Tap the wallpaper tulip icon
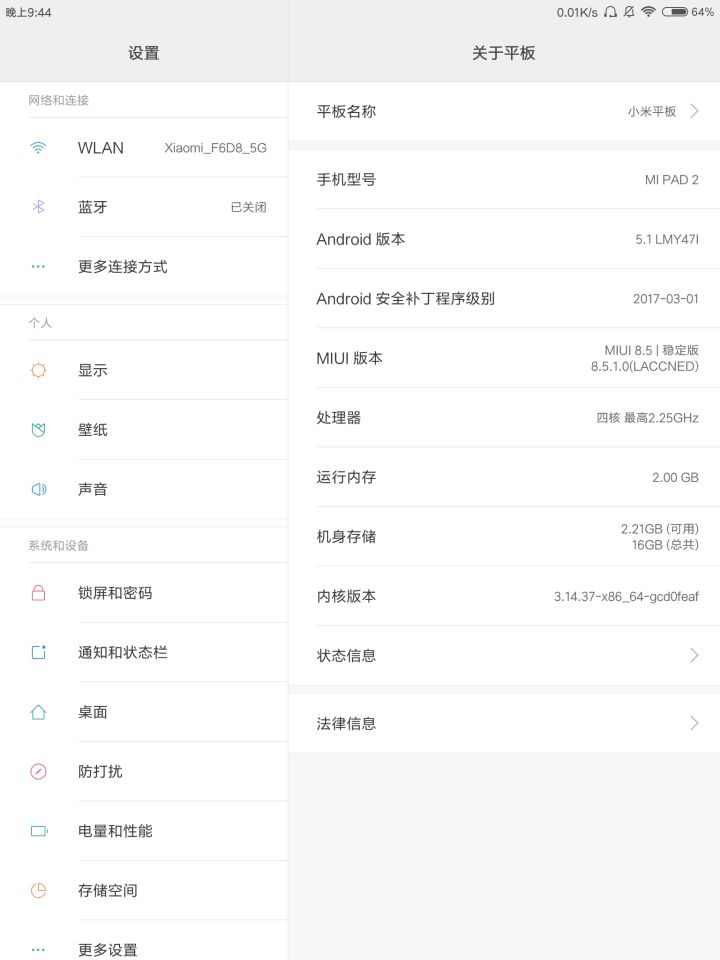The height and width of the screenshot is (960, 720). coord(38,430)
